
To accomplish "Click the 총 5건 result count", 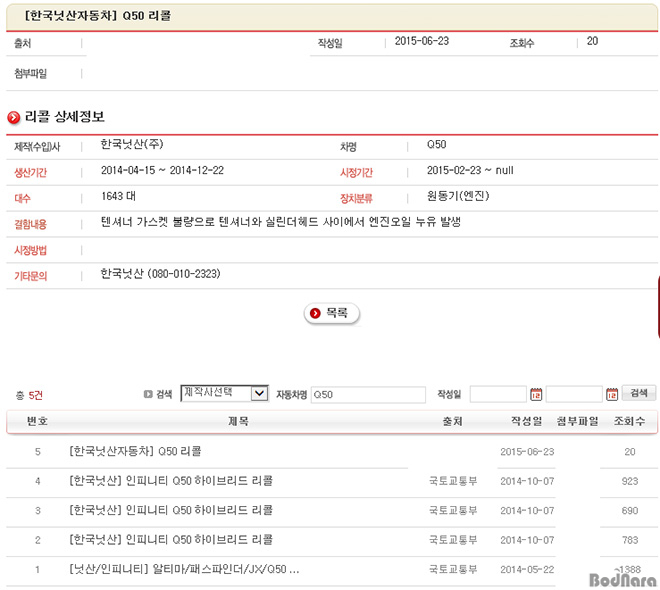I will 29,395.
